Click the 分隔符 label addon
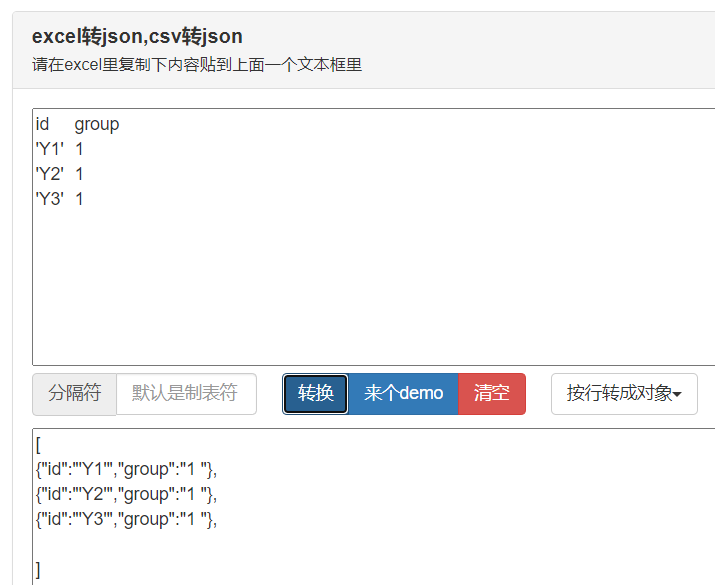This screenshot has width=715, height=585. pos(74,394)
